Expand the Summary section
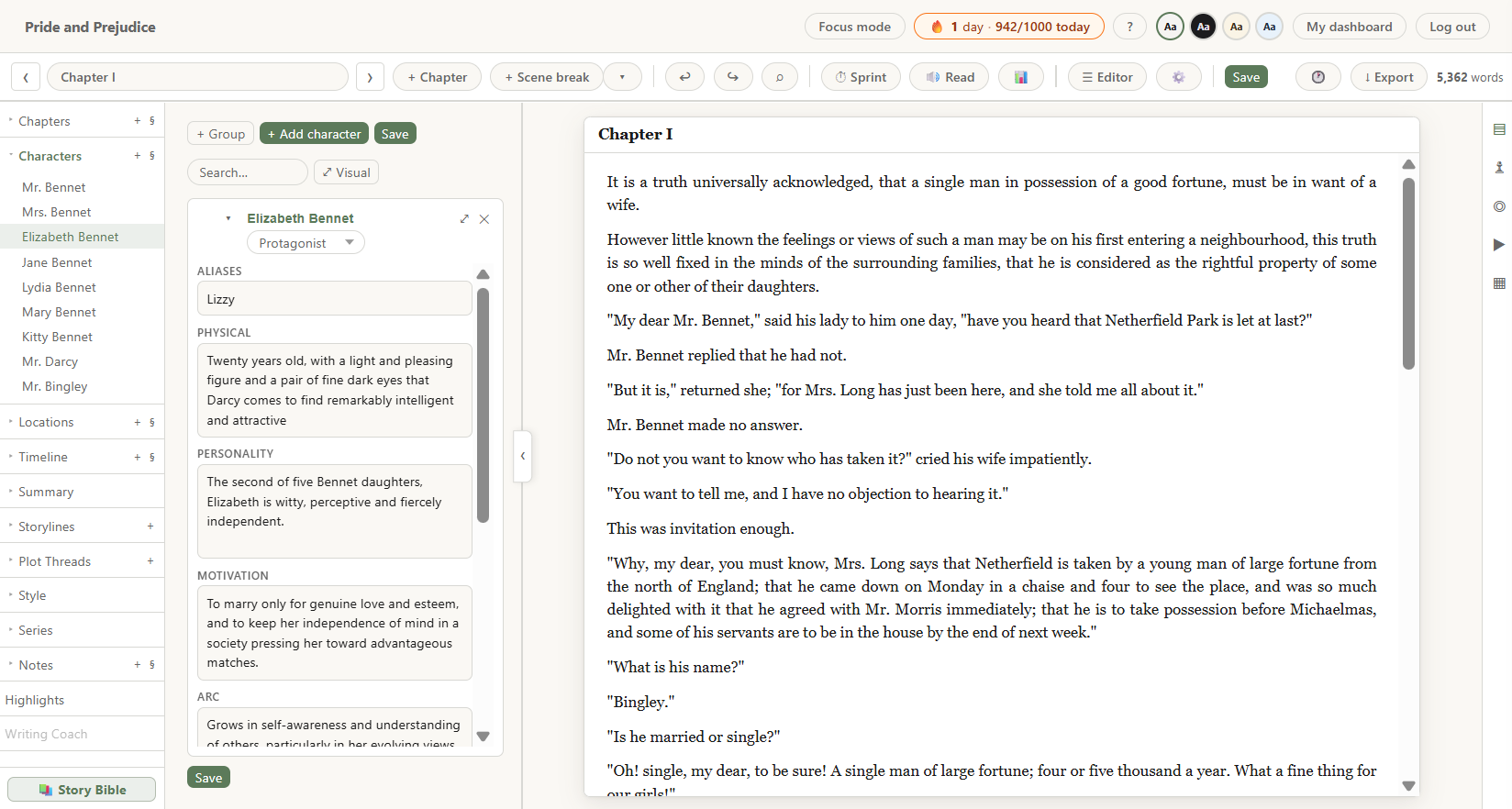 46,492
